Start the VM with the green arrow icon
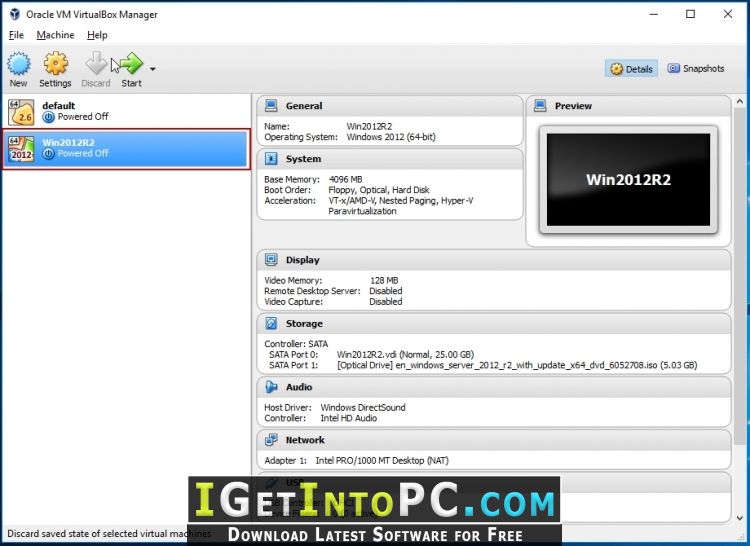750x546 pixels. pyautogui.click(x=132, y=63)
